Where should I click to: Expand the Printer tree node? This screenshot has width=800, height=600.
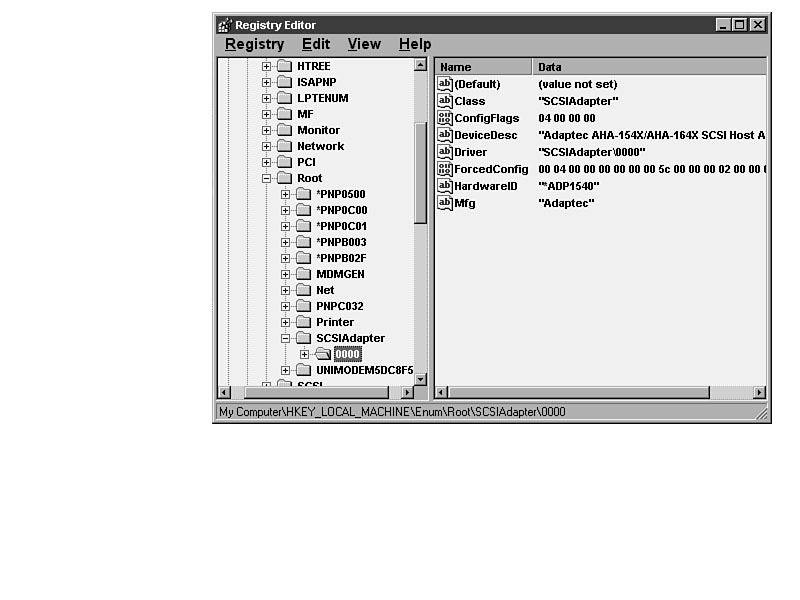286,322
